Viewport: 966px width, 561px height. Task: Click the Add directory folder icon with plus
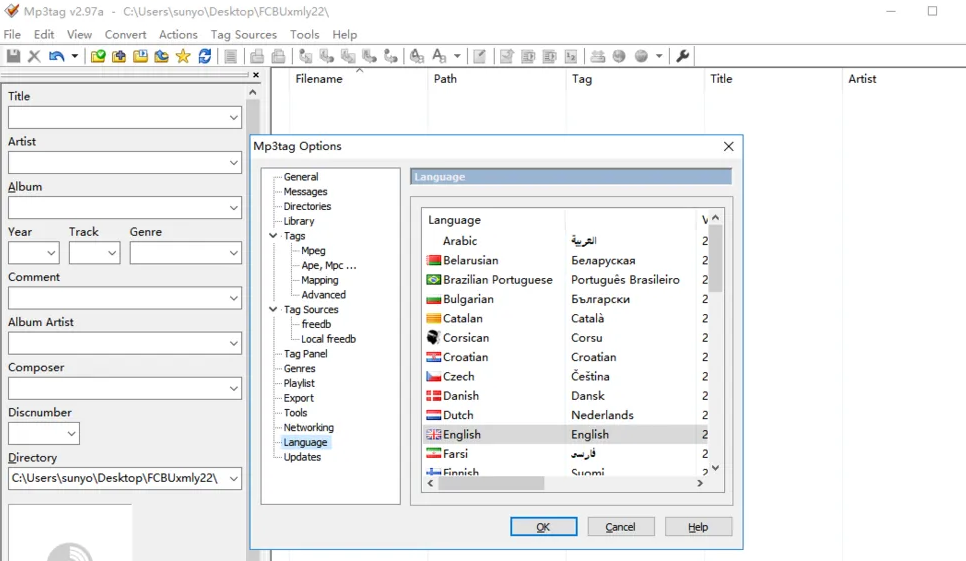pos(119,56)
